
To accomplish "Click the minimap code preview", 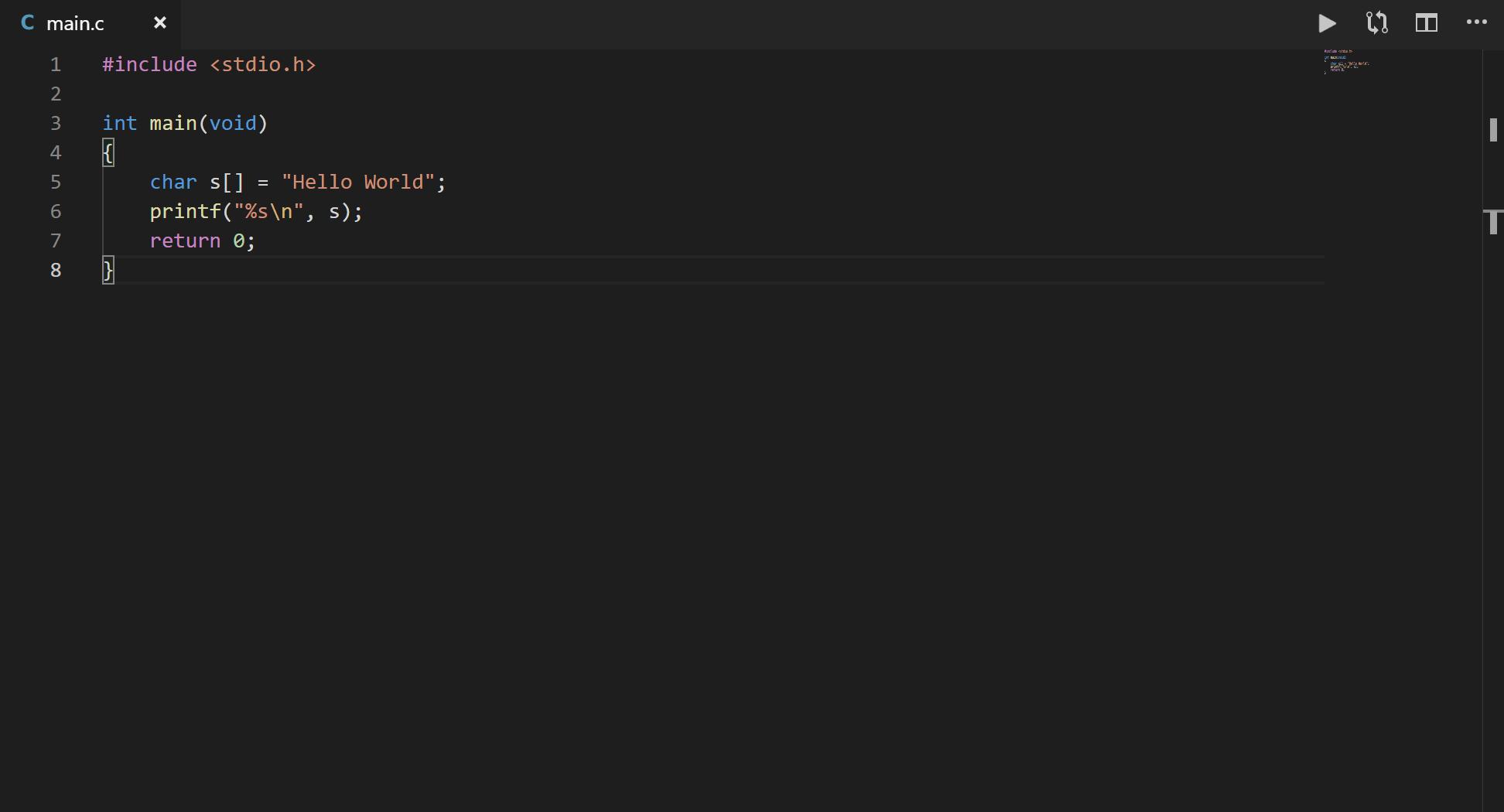I will (1346, 62).
